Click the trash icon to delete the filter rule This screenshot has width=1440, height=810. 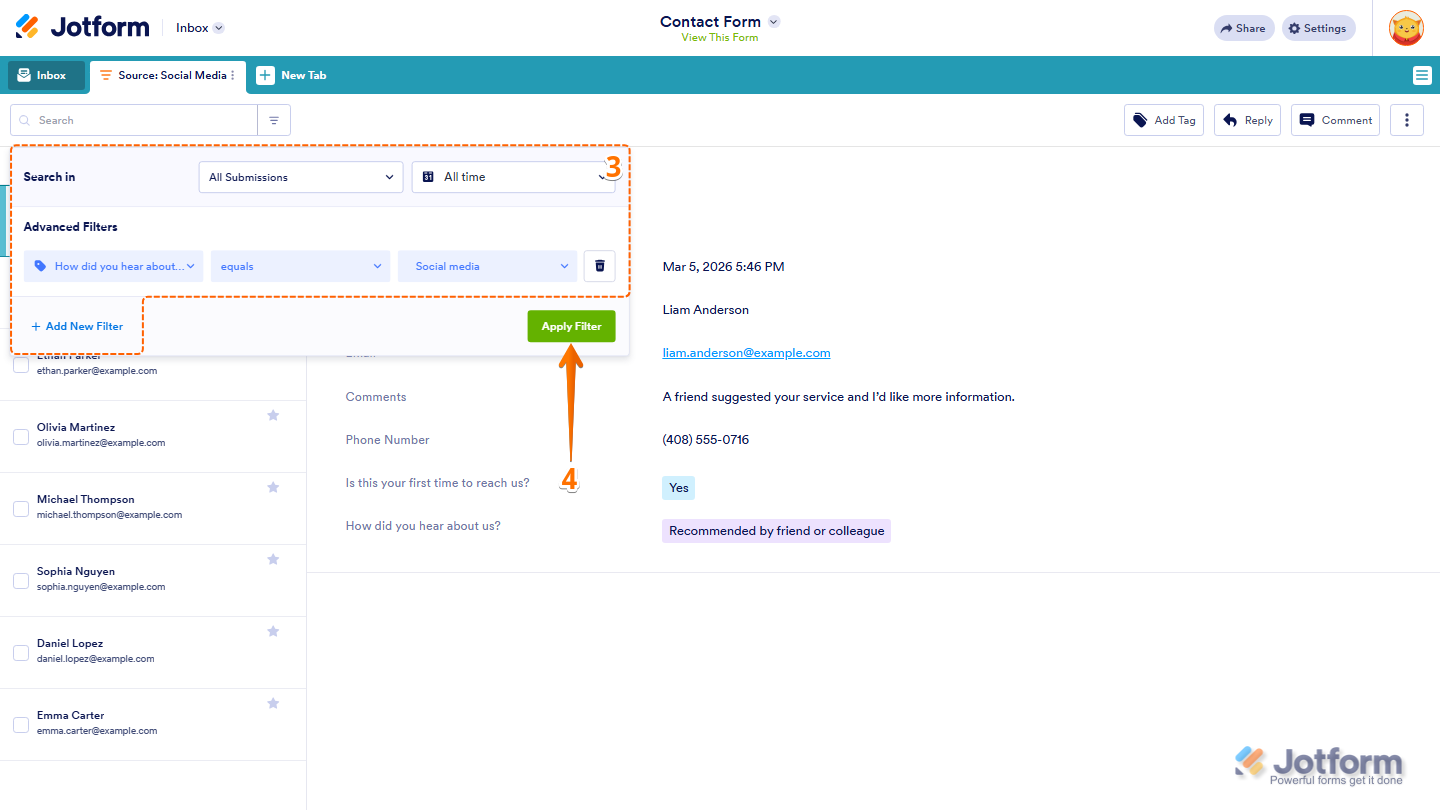[x=599, y=266]
